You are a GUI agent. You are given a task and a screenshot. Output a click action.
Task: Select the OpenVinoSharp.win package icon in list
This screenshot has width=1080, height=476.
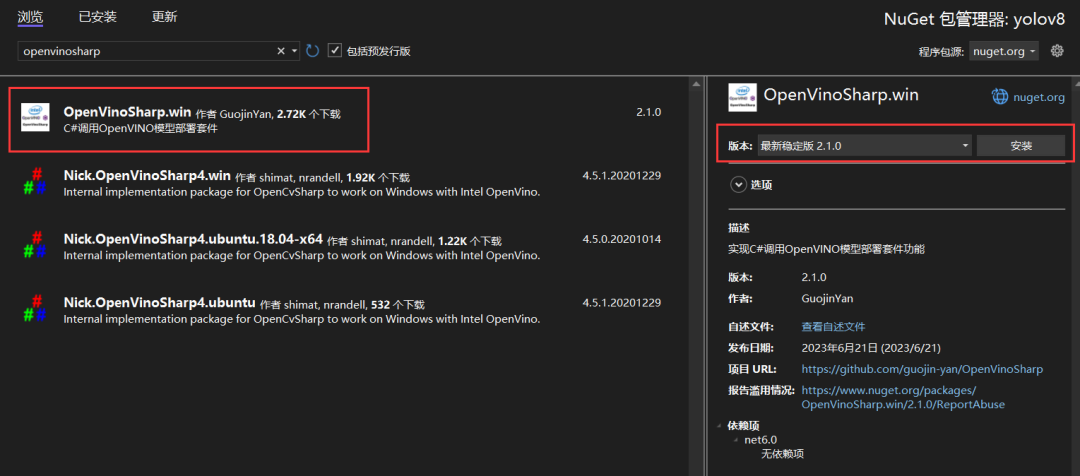pyautogui.click(x=35, y=117)
